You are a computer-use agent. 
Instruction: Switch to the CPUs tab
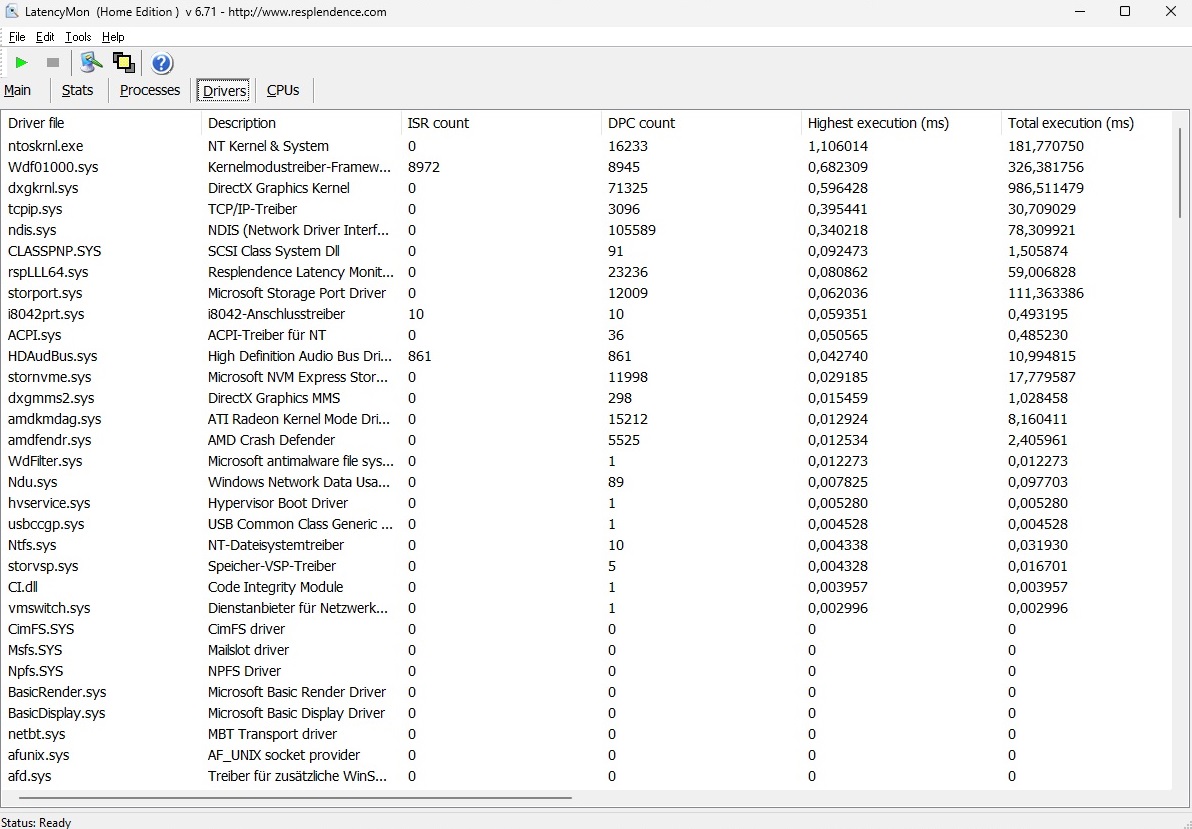283,90
